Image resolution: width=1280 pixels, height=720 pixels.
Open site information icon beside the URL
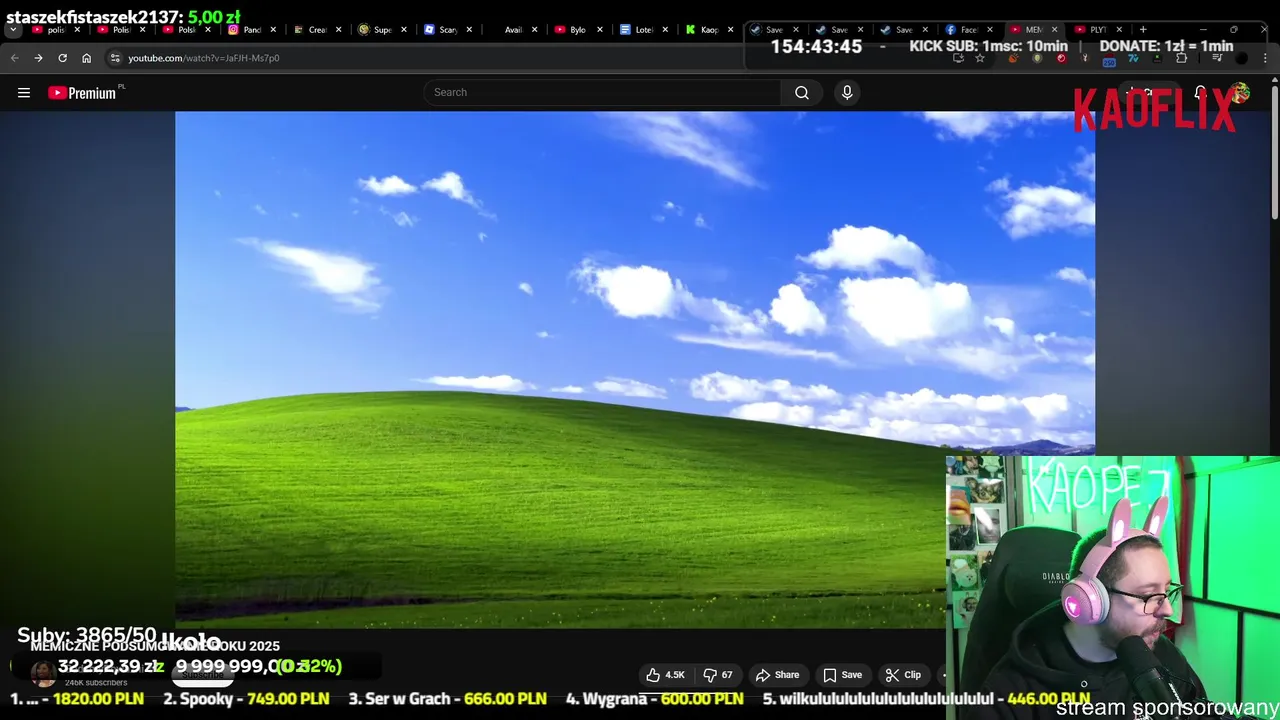(115, 58)
